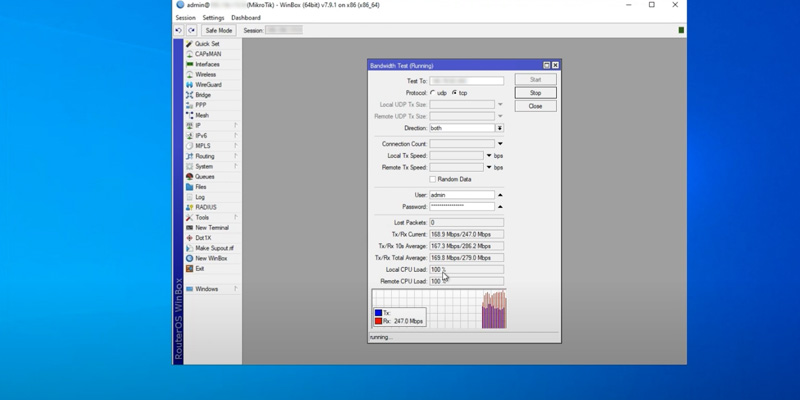Screen dimensions: 800x400
Task: Click Make Supout.rif in sidebar
Action: click(214, 248)
